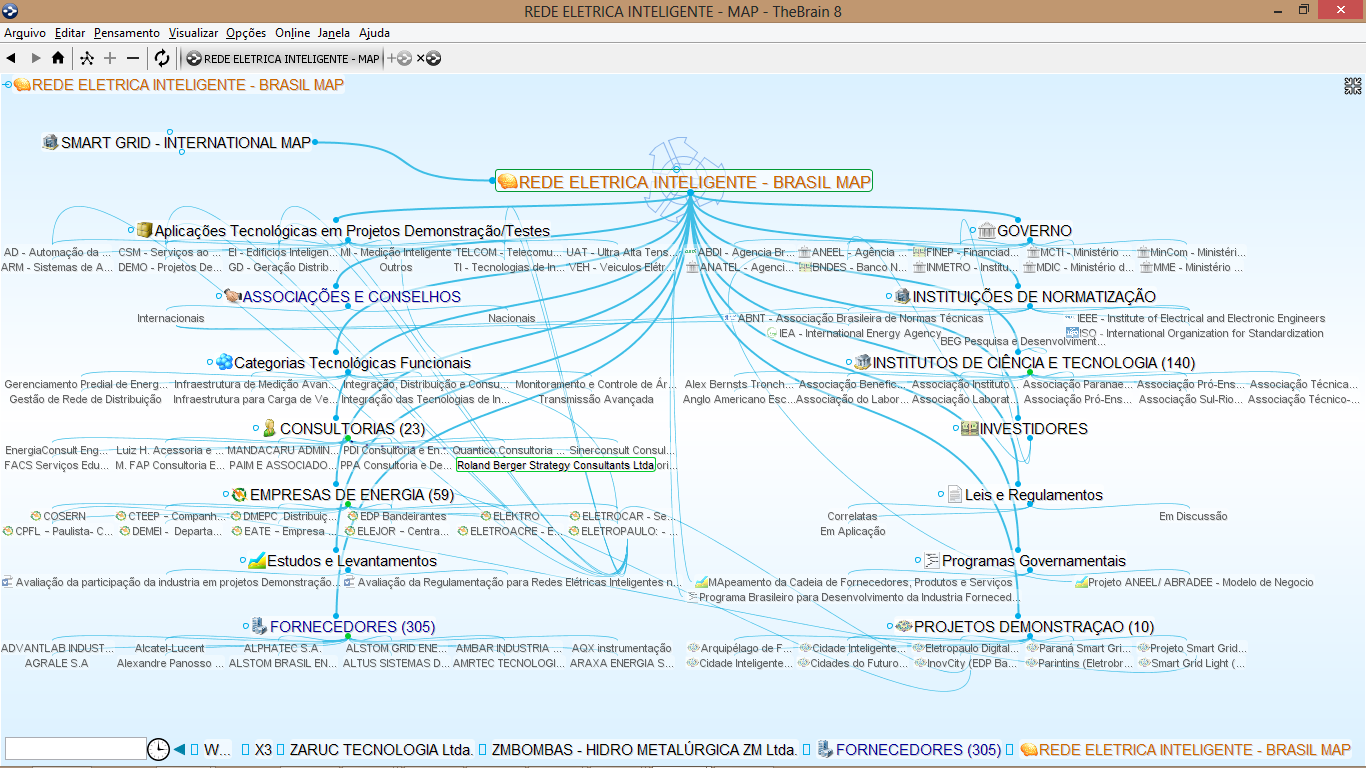Select the Internacionais thought
The height and width of the screenshot is (768, 1366).
click(x=171, y=319)
